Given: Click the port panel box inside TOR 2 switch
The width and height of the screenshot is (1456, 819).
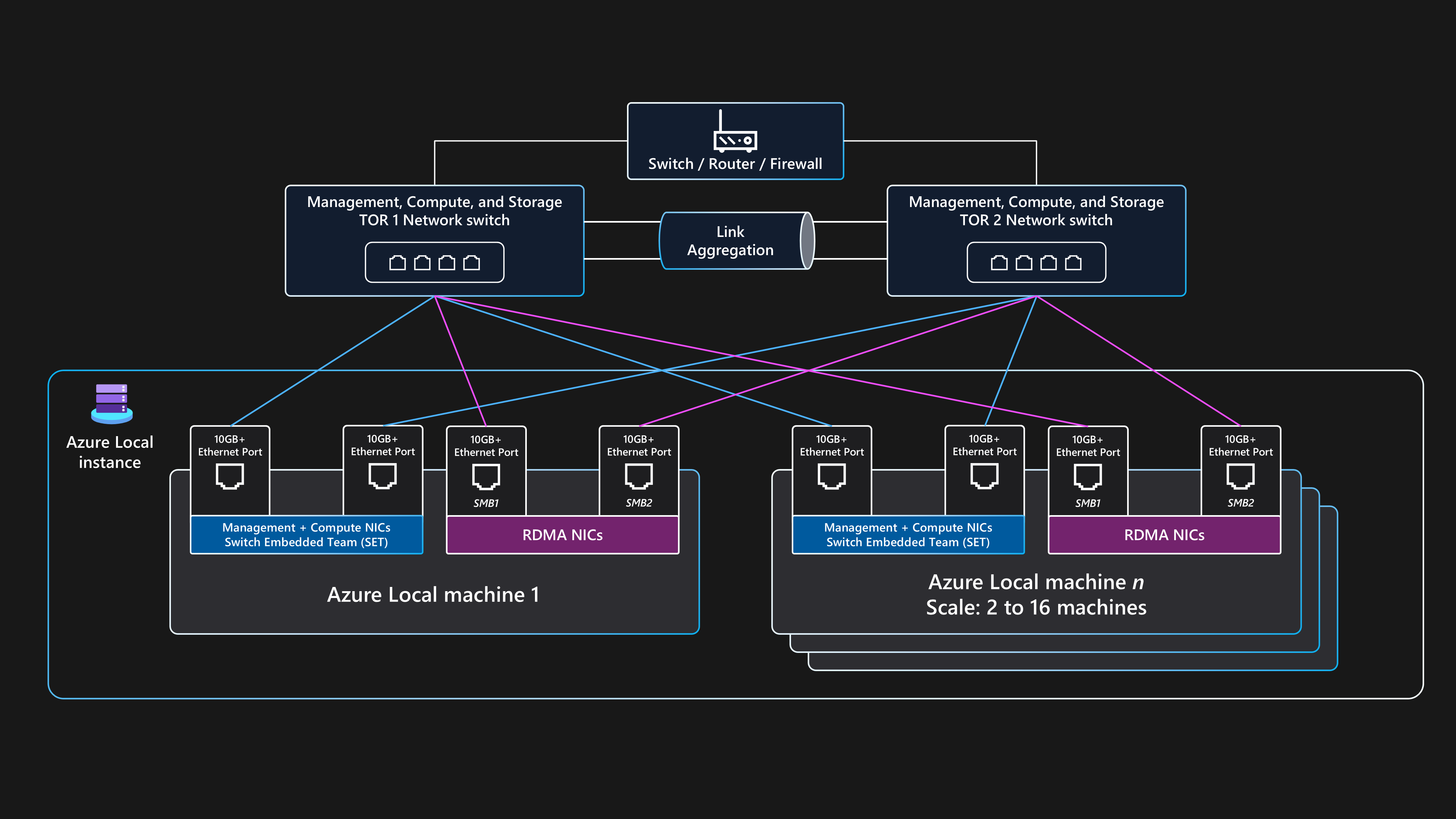Looking at the screenshot, I should (x=1036, y=262).
